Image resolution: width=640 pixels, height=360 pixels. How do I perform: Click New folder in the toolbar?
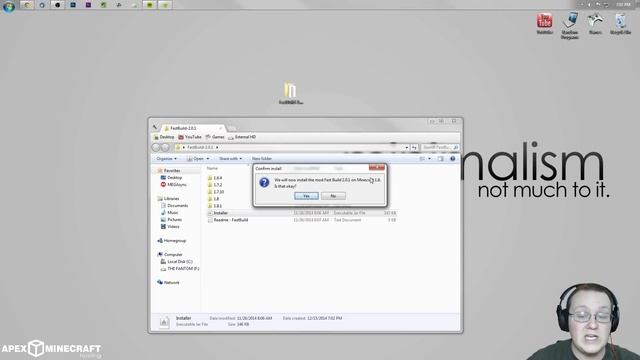click(x=262, y=158)
